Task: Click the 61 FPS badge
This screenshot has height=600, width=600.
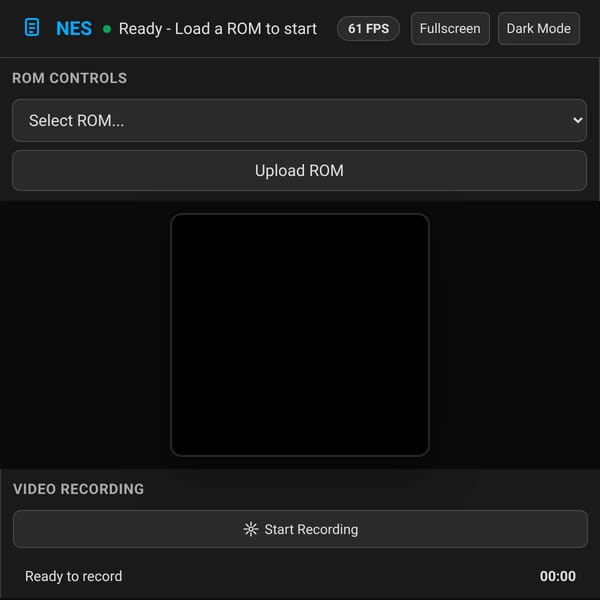Action: tap(368, 29)
